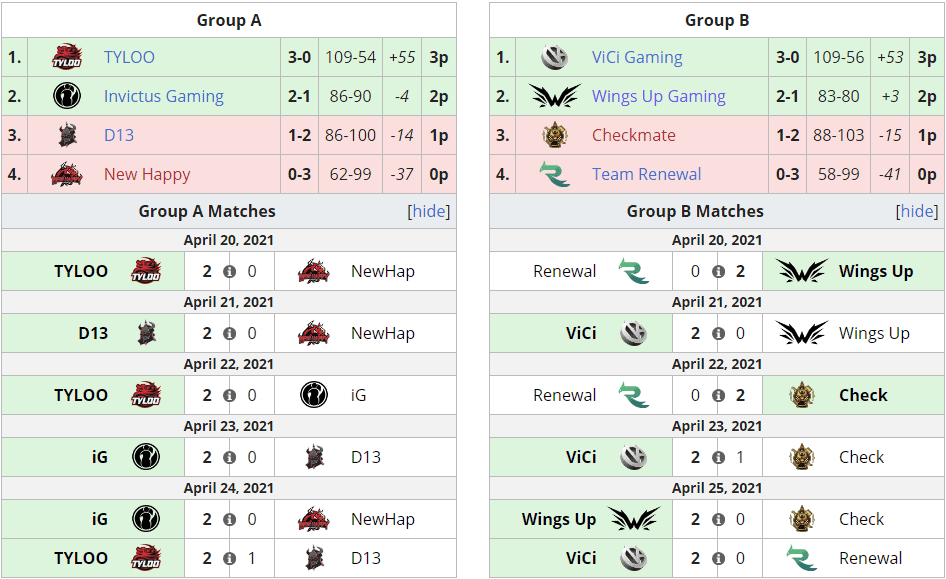This screenshot has height=579, width=946.
Task: Open the Team Renewal team link
Action: [x=647, y=174]
